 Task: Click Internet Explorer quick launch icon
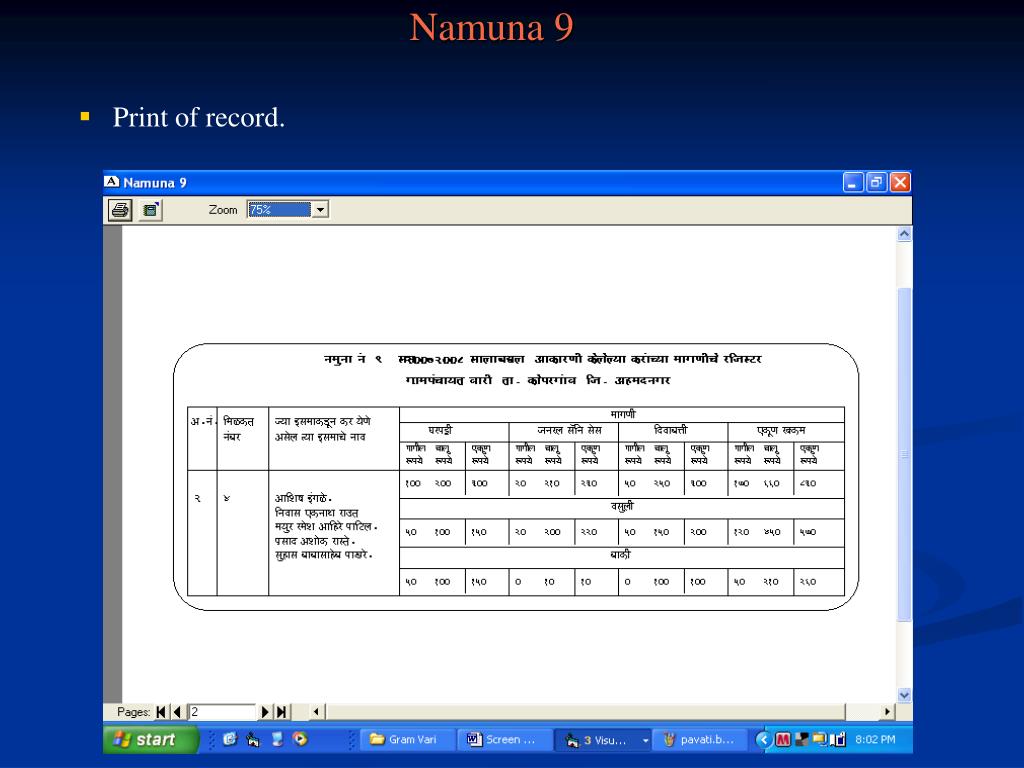click(x=230, y=739)
